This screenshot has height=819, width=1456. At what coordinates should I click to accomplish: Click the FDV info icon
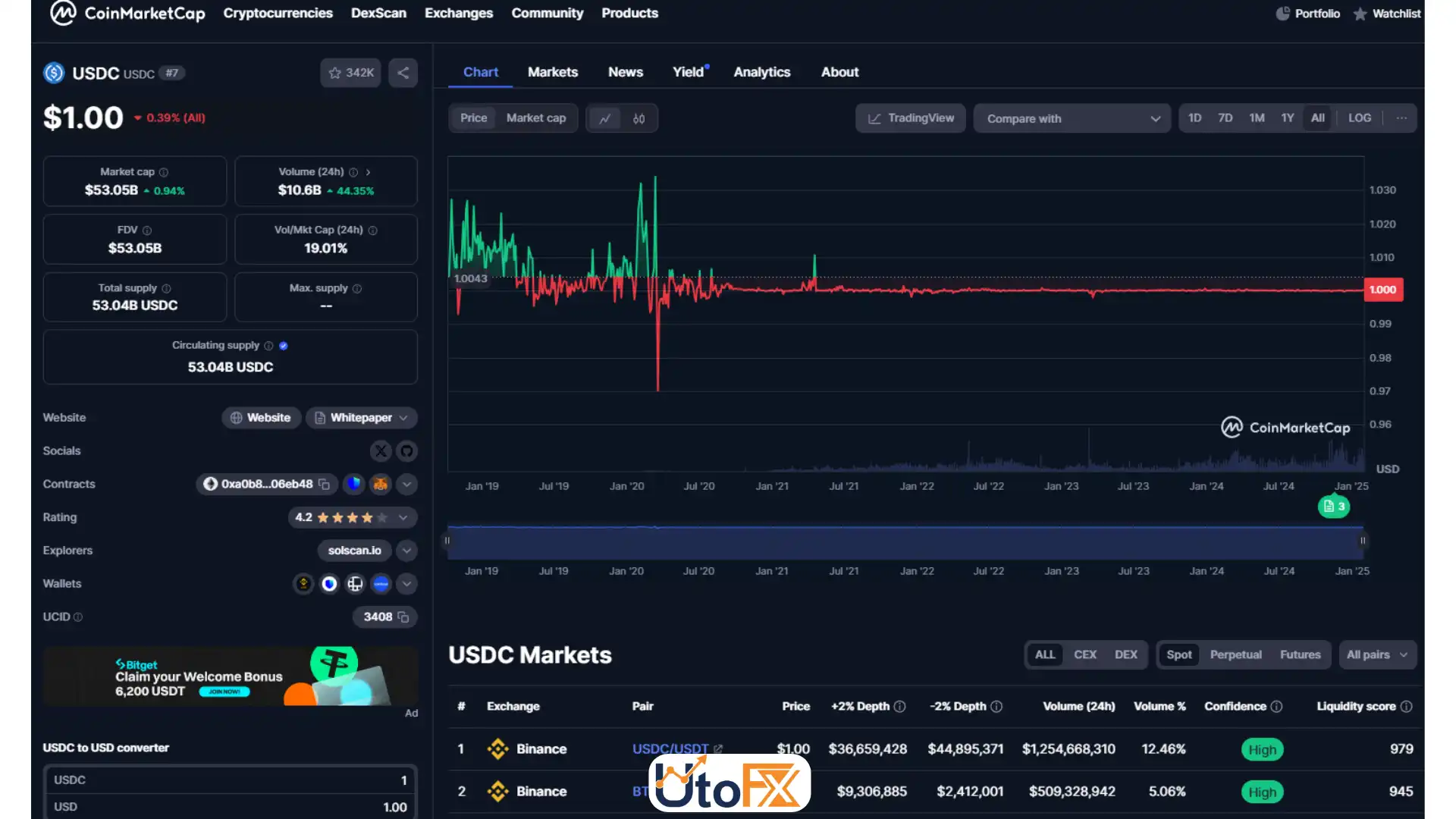[147, 231]
